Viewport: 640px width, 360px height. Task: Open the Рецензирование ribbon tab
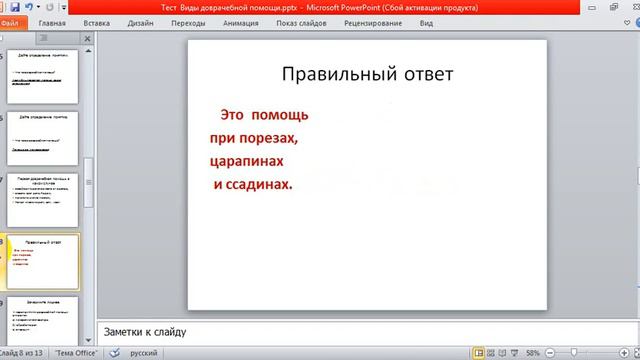pos(373,23)
